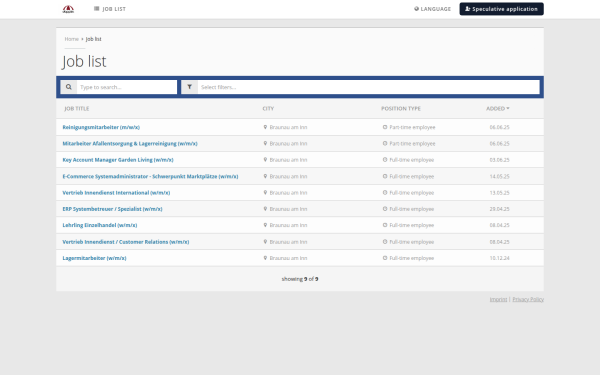Click clock icon in ERP Systembetreuer row
The image size is (600, 375).
coord(385,209)
